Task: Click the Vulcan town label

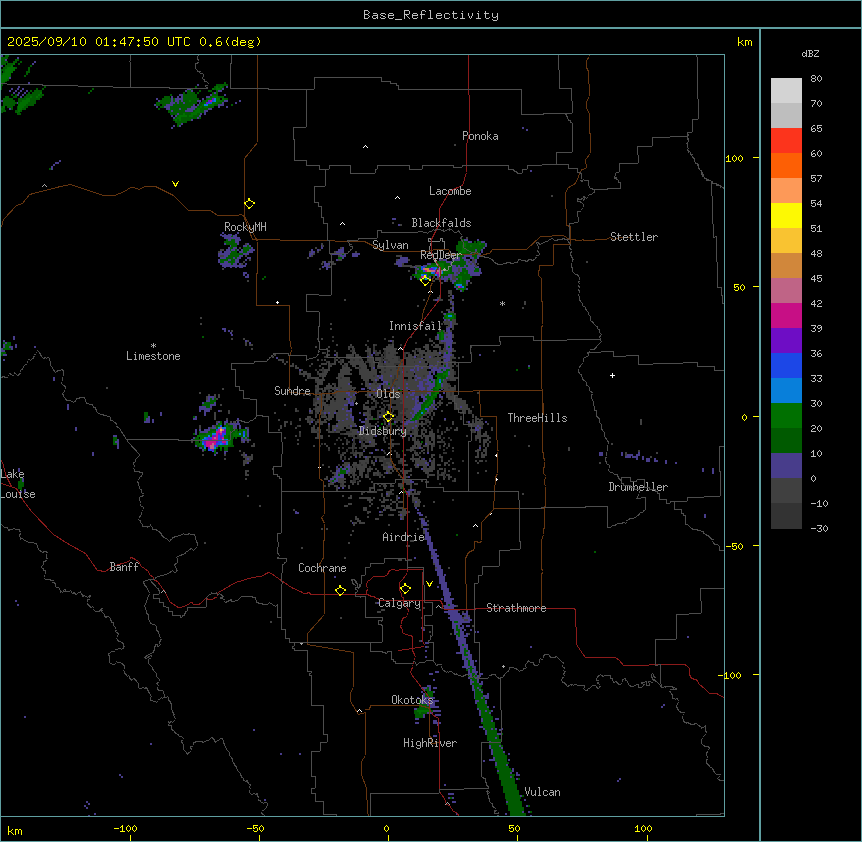Action: click(542, 792)
